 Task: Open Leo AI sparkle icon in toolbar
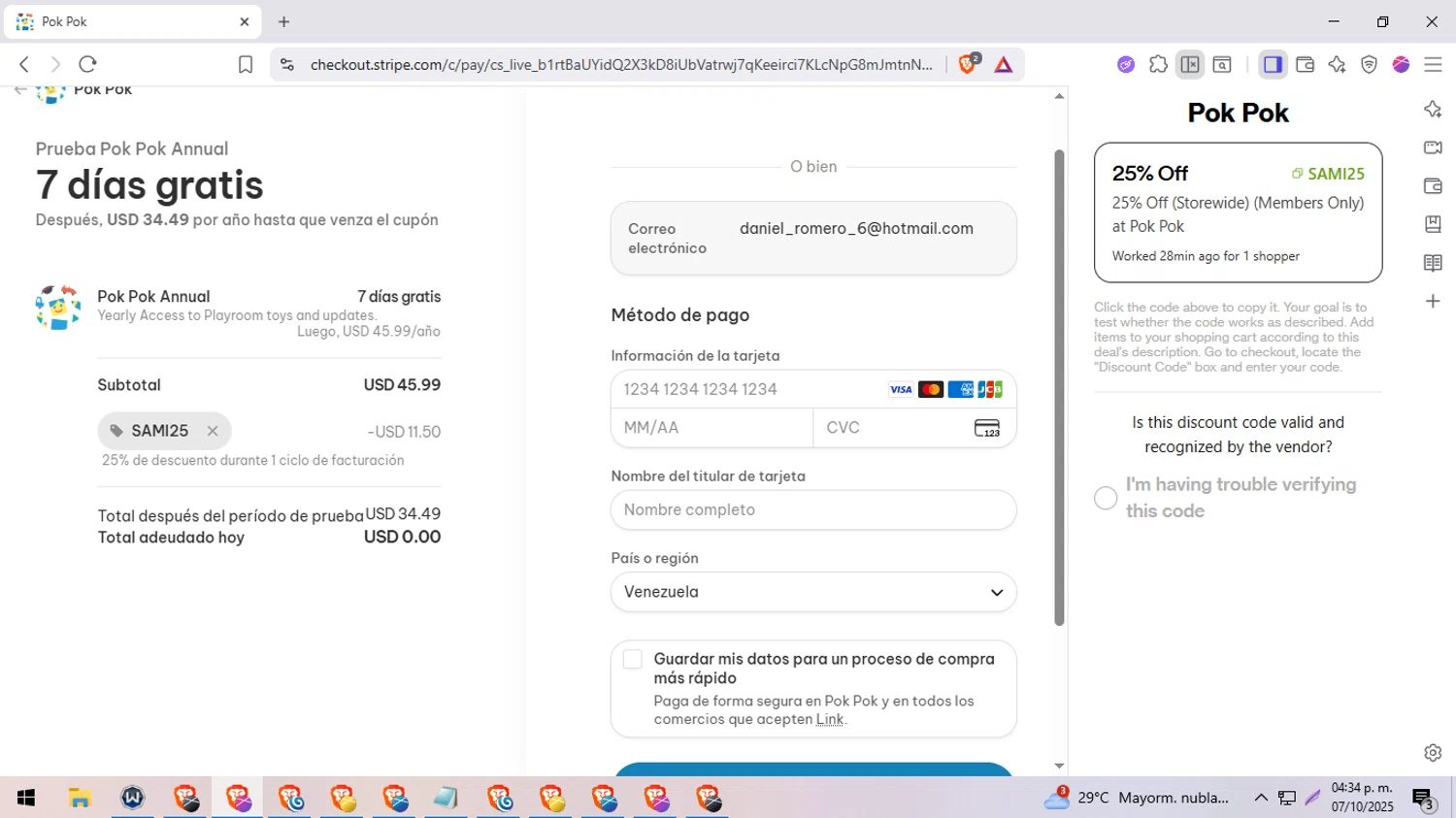tap(1337, 64)
